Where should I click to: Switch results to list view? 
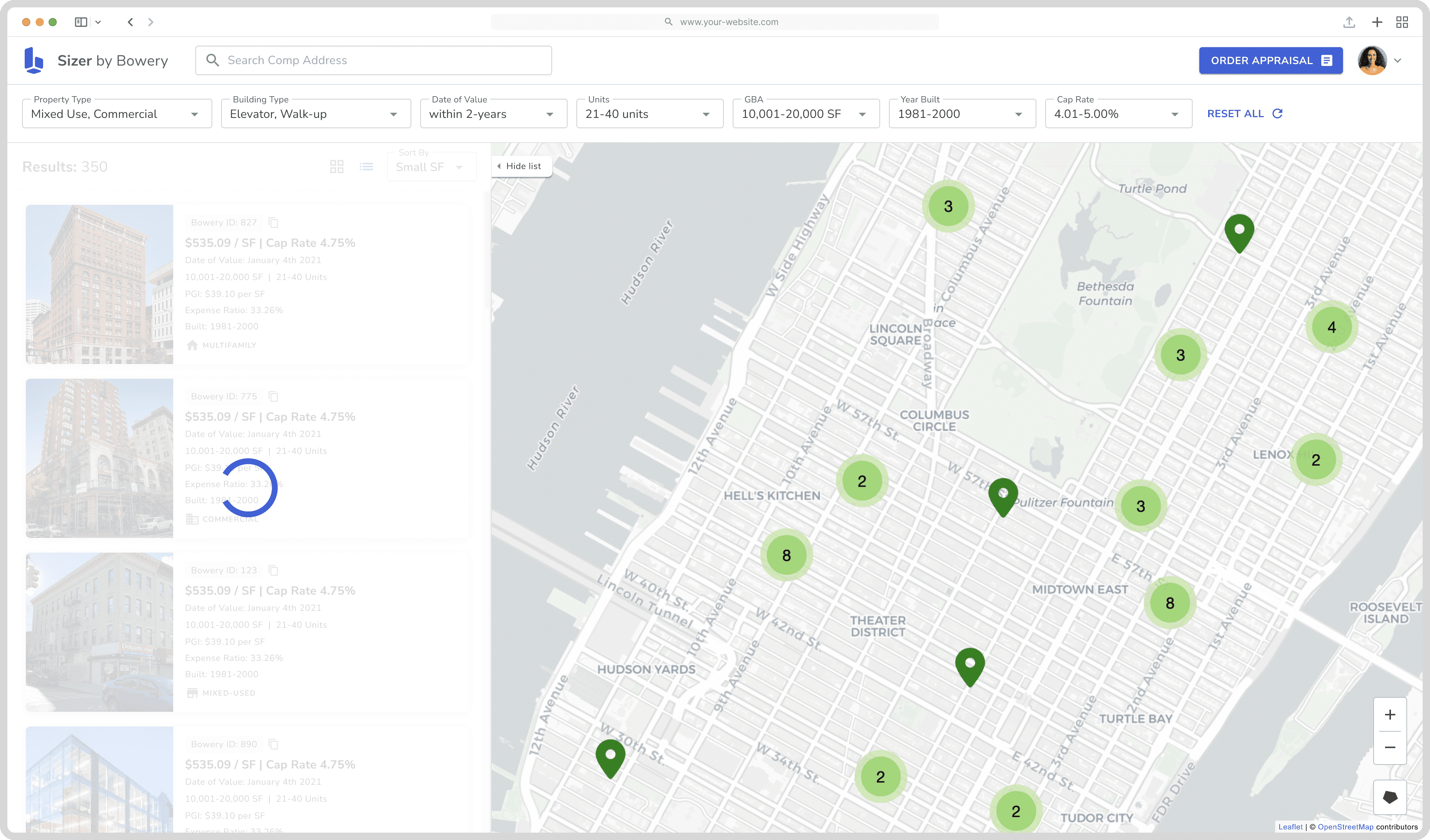[367, 166]
